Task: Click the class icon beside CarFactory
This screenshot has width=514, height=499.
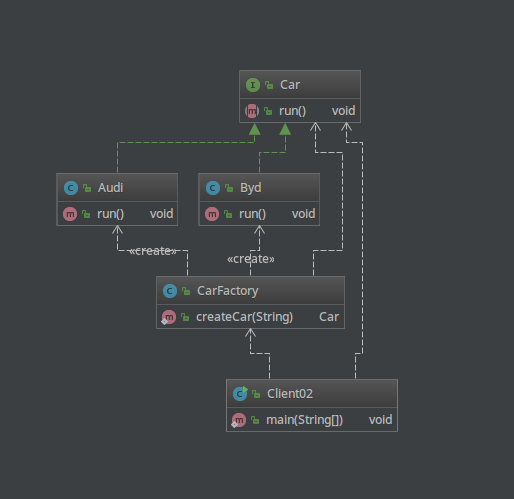Action: [170, 291]
